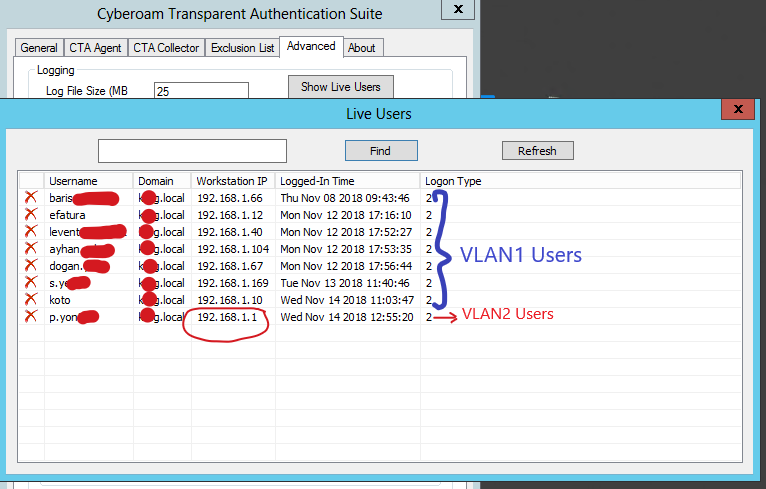Click IP address 192.168.1.40
This screenshot has width=766, height=489.
[230, 232]
